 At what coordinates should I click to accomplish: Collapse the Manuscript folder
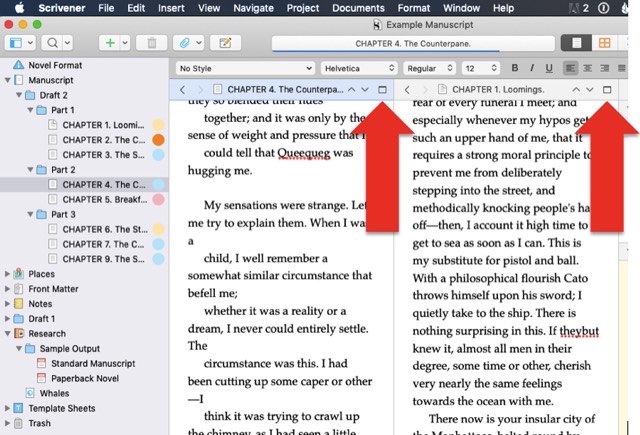pos(7,80)
